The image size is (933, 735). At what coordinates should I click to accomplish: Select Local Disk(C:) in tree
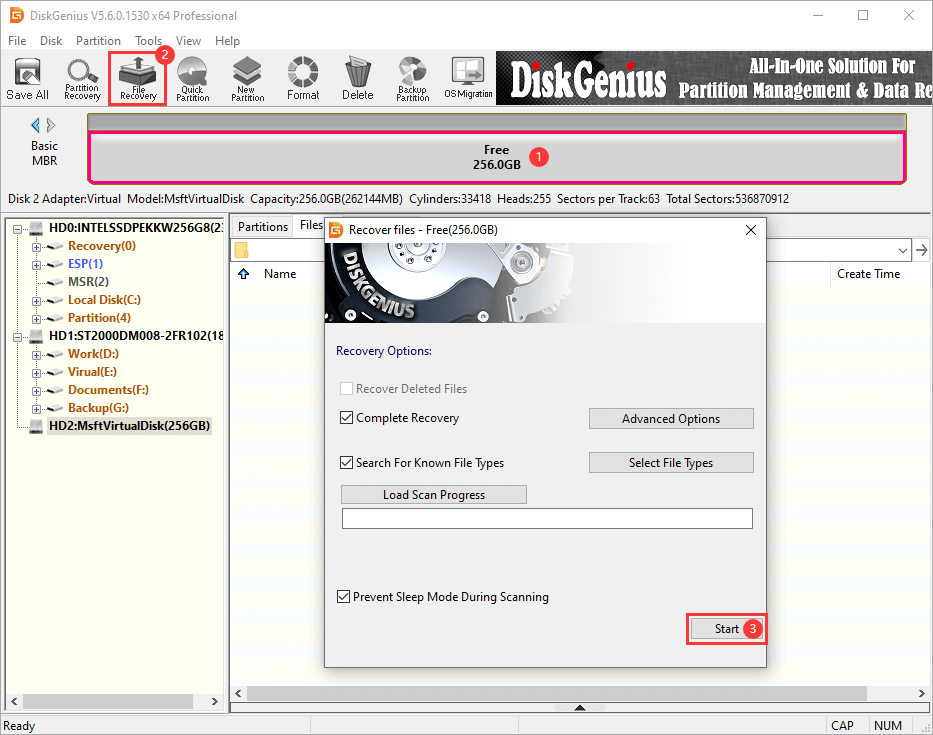[x=104, y=300]
